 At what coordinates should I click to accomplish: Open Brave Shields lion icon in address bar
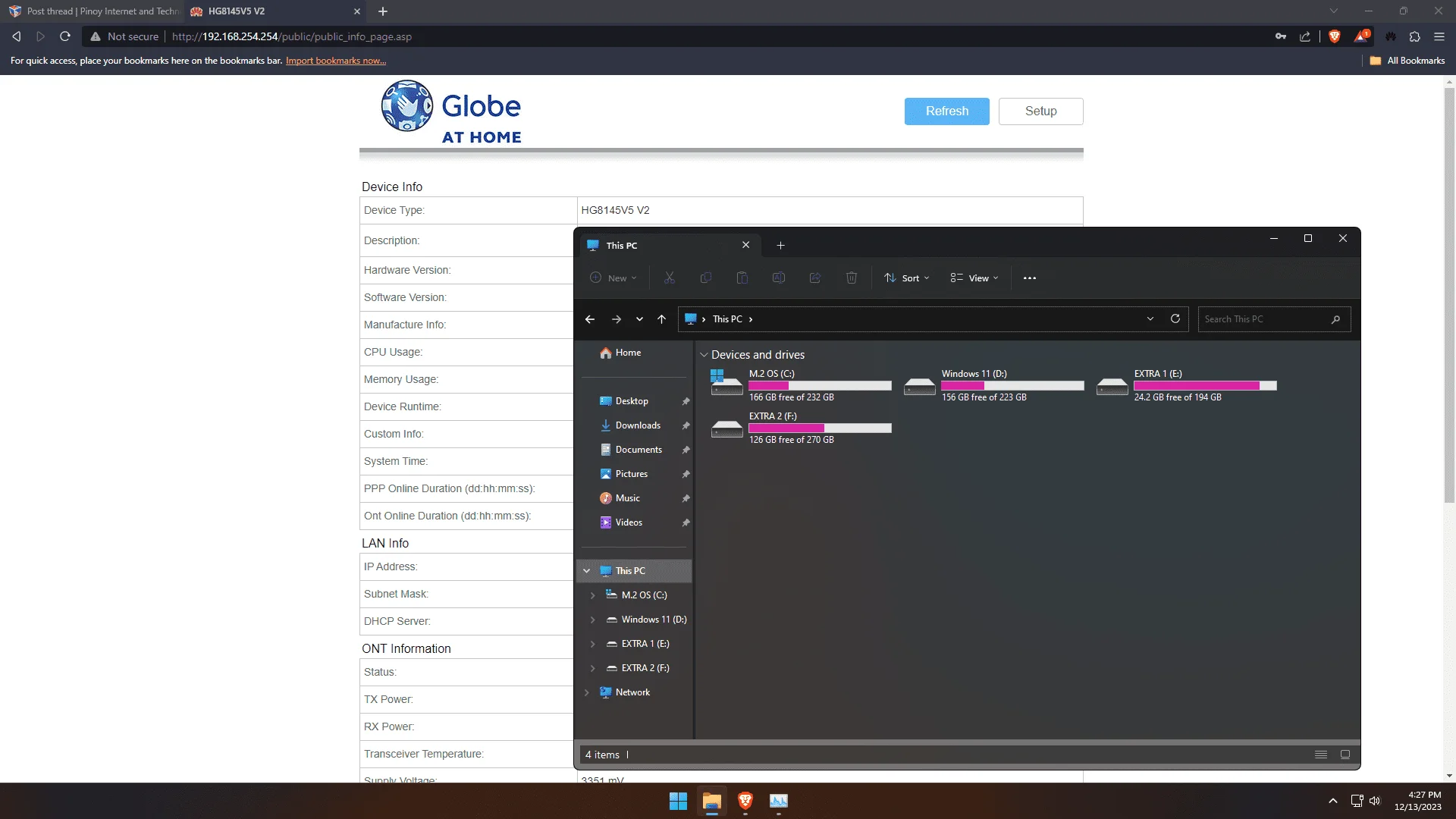pos(1334,36)
